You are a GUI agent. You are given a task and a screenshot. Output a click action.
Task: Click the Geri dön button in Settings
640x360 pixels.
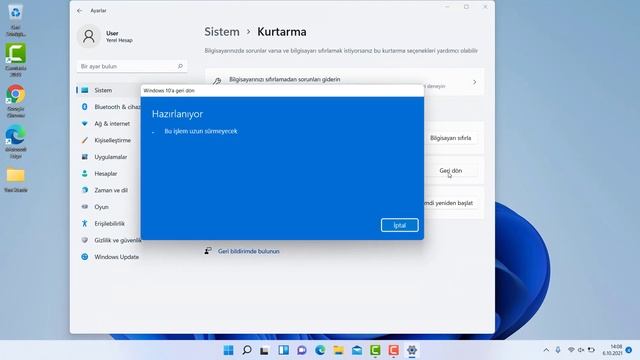[451, 171]
